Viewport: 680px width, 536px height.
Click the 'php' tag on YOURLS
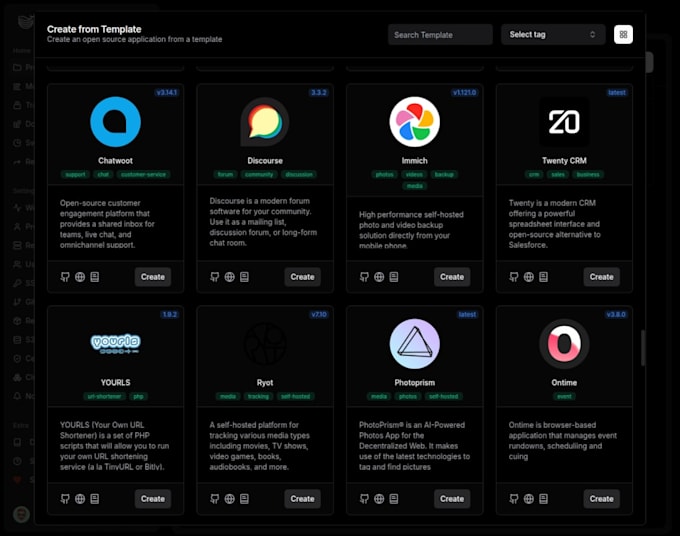pos(138,396)
